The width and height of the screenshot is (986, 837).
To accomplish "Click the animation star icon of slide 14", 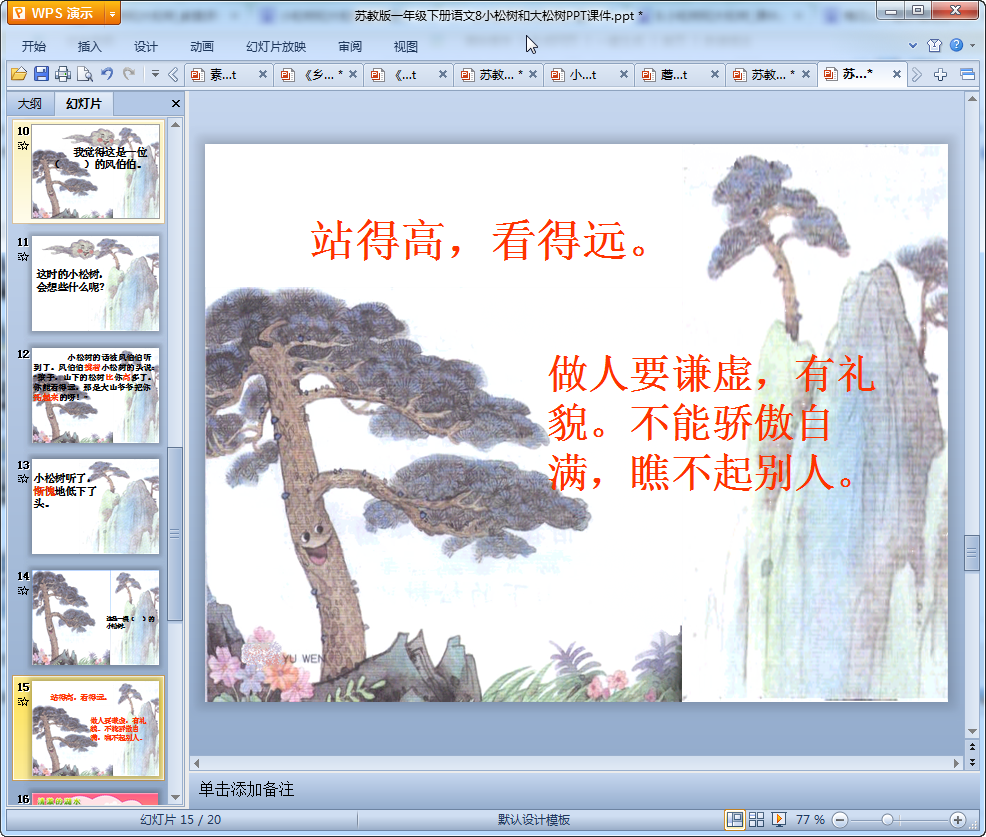I will [23, 590].
